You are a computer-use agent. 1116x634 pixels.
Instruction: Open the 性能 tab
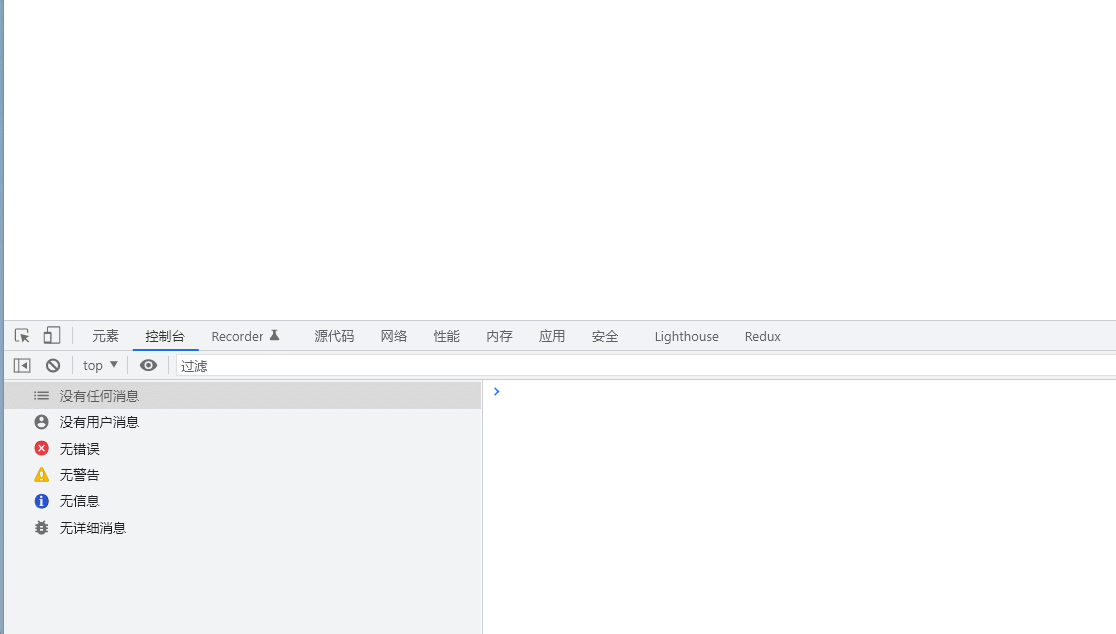(x=446, y=337)
